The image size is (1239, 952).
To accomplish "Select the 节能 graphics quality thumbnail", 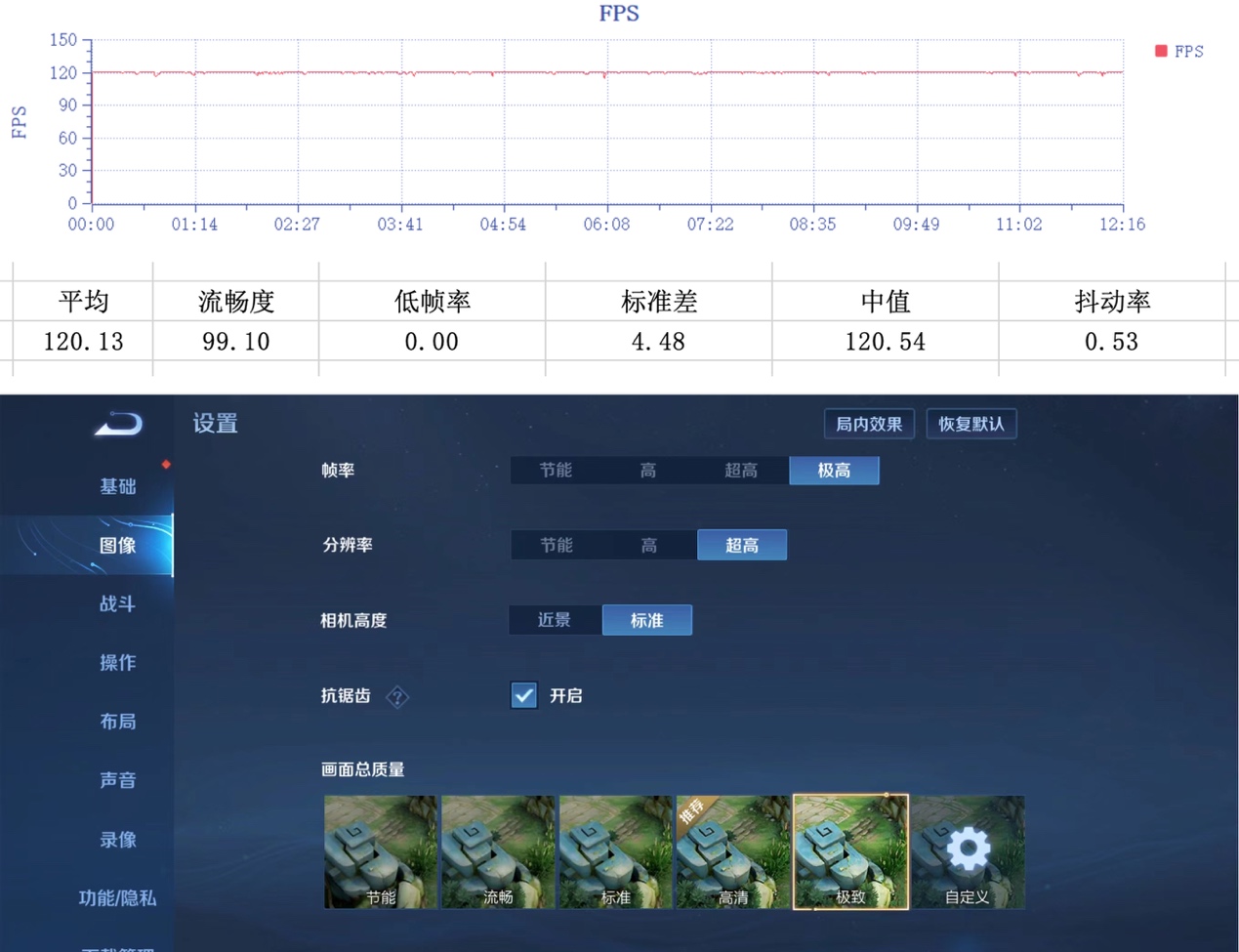I will pyautogui.click(x=381, y=852).
